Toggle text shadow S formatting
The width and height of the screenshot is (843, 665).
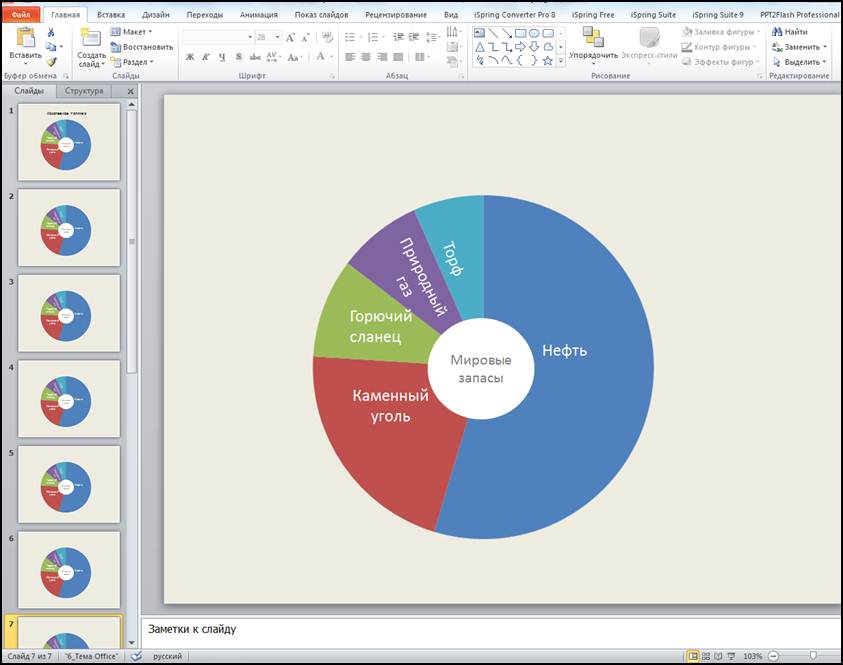coord(239,57)
